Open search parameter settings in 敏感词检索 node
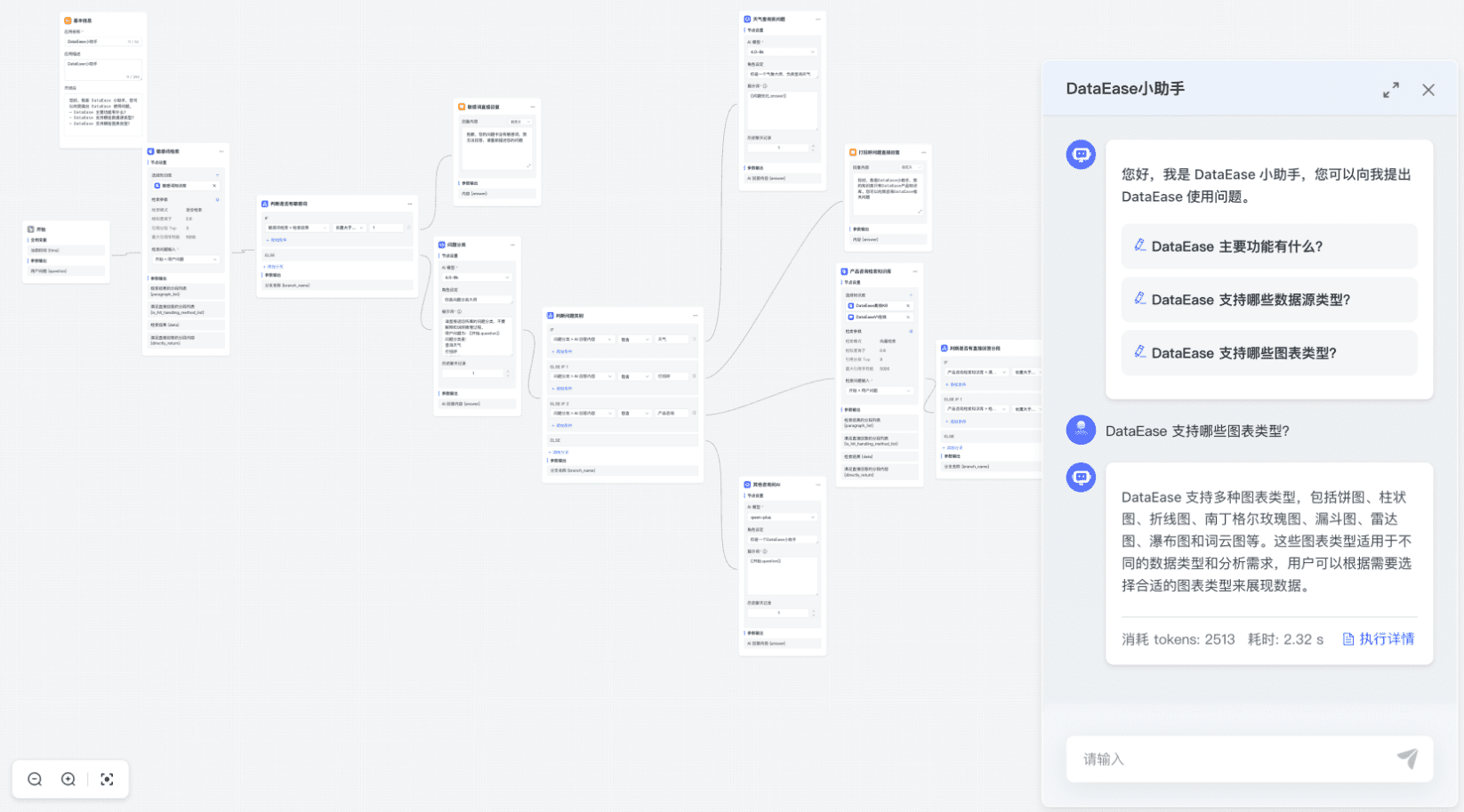This screenshot has height=812, width=1464. (x=217, y=200)
